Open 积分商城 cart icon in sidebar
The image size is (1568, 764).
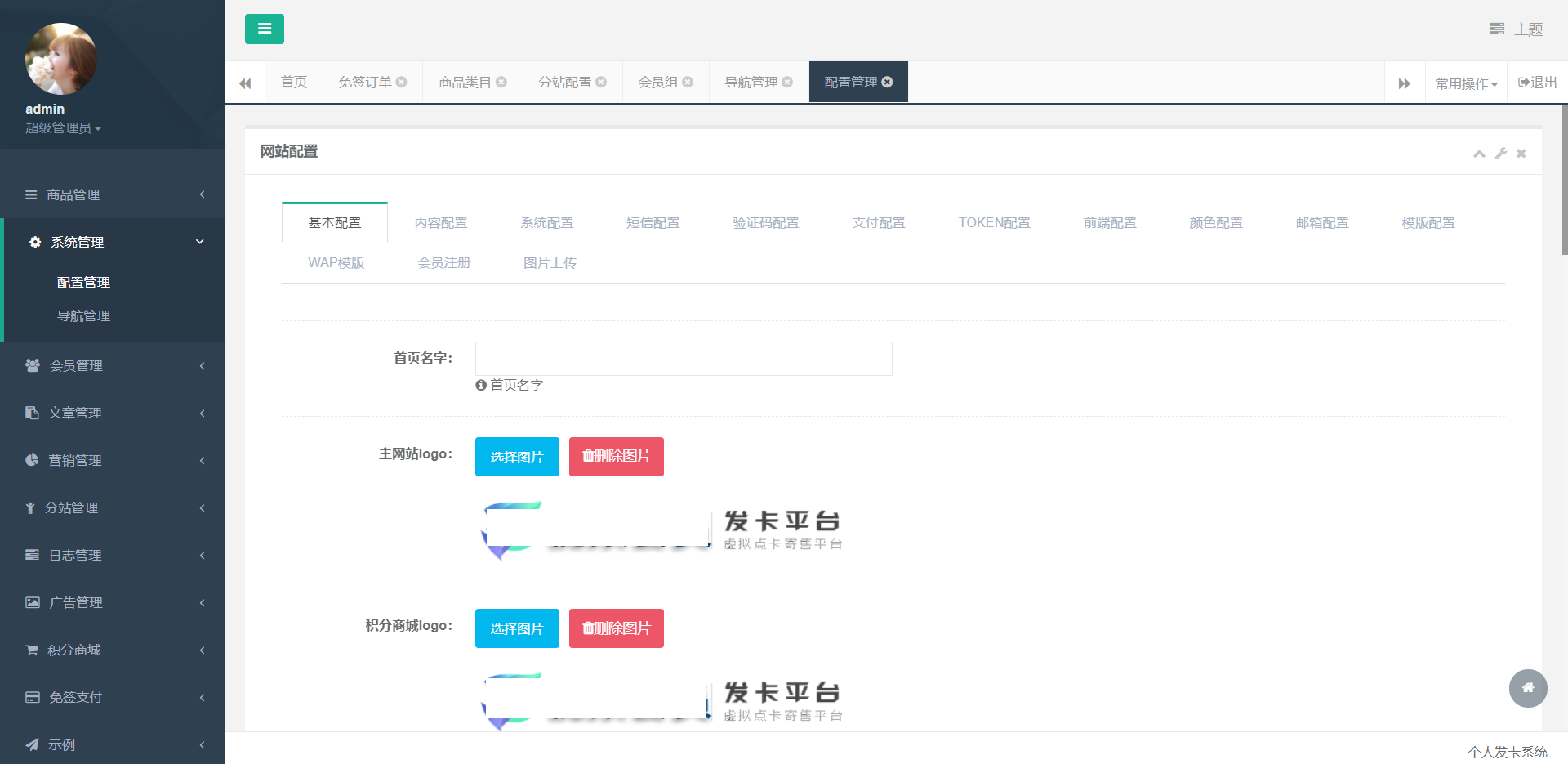pyautogui.click(x=31, y=650)
